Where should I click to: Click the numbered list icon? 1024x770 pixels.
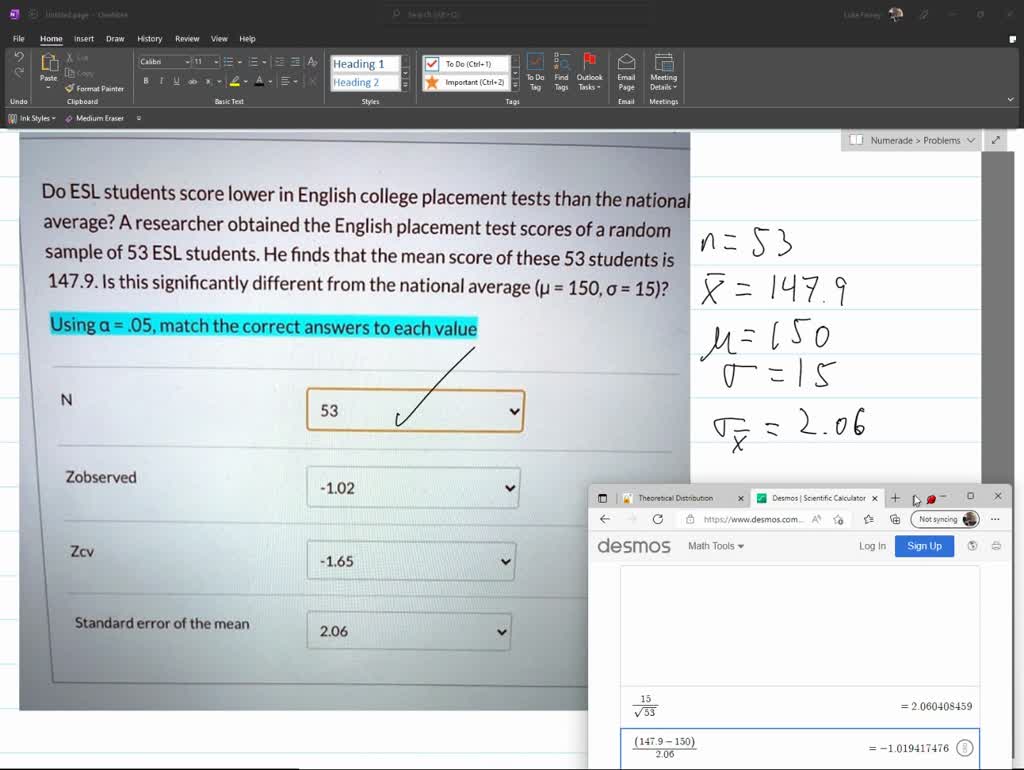253,62
